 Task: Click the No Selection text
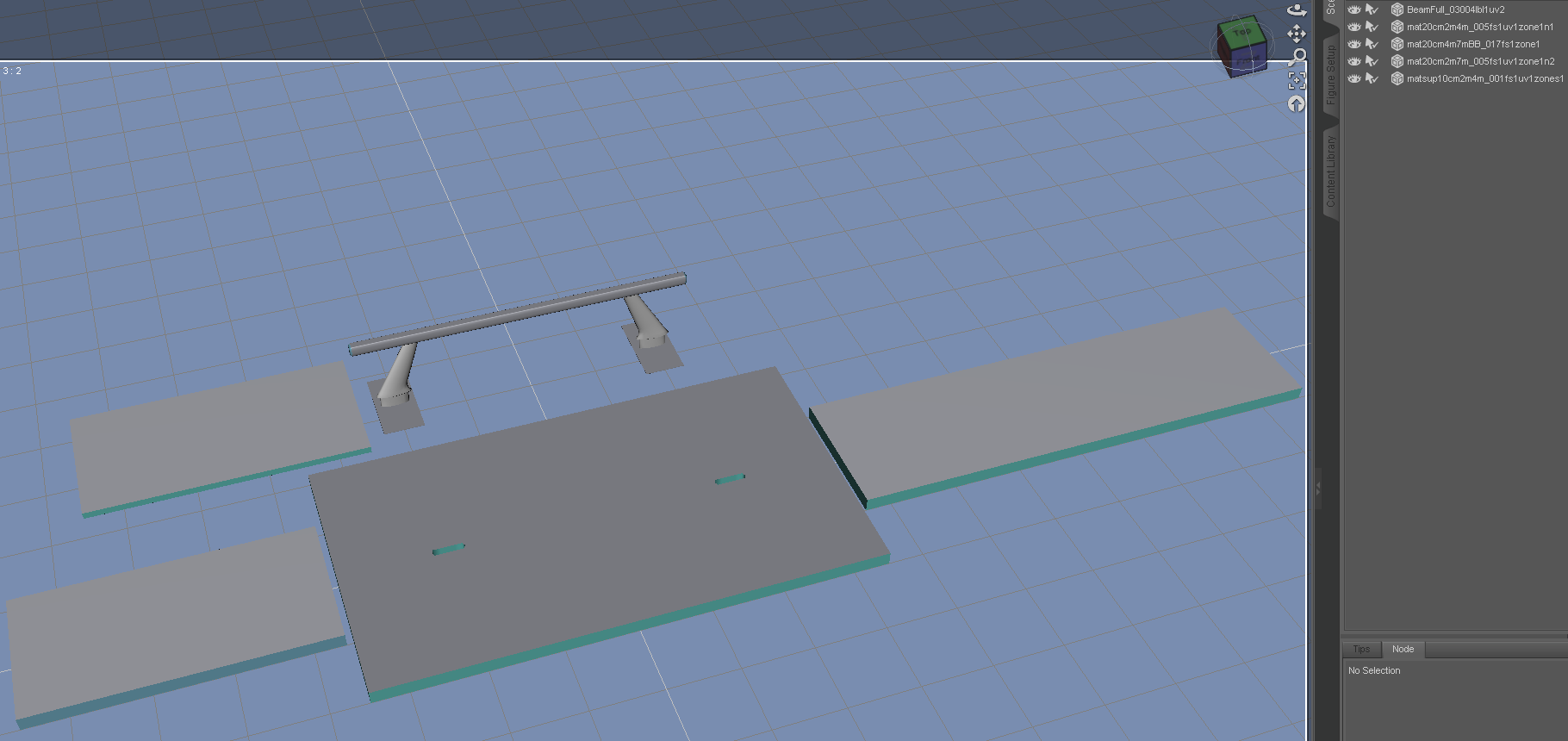coord(1374,670)
